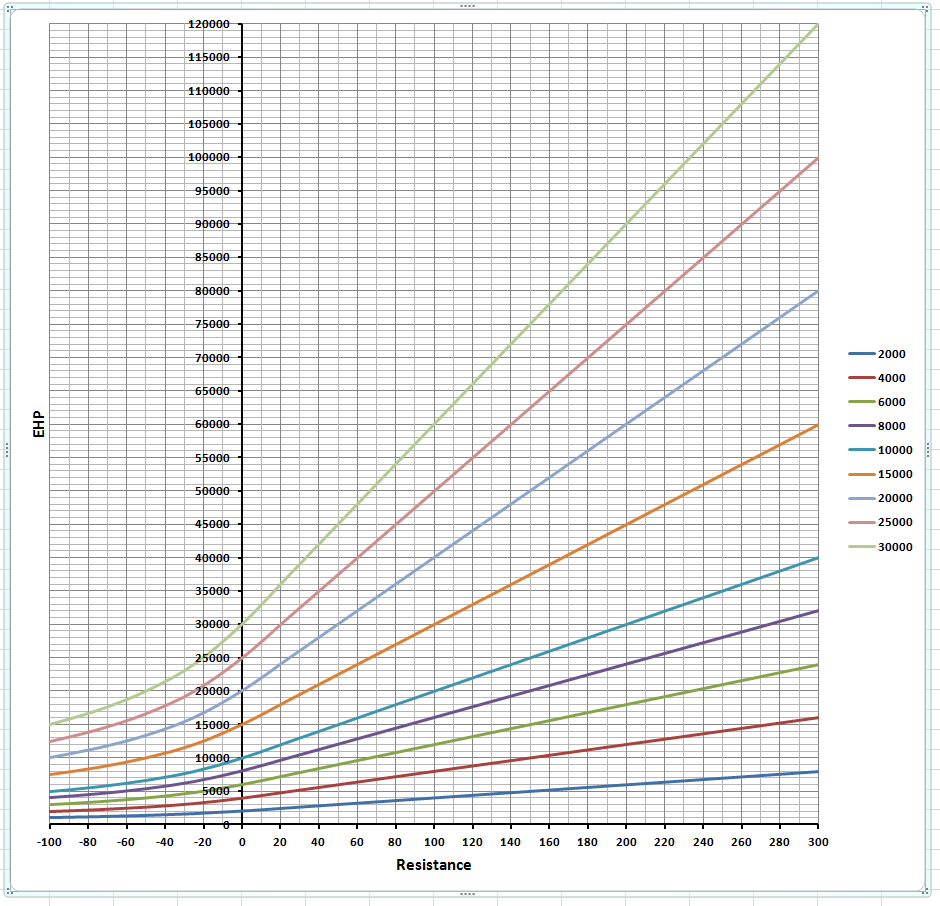Click the pink 25000 legend color line
Screen dimensions: 940x906
(x=860, y=523)
